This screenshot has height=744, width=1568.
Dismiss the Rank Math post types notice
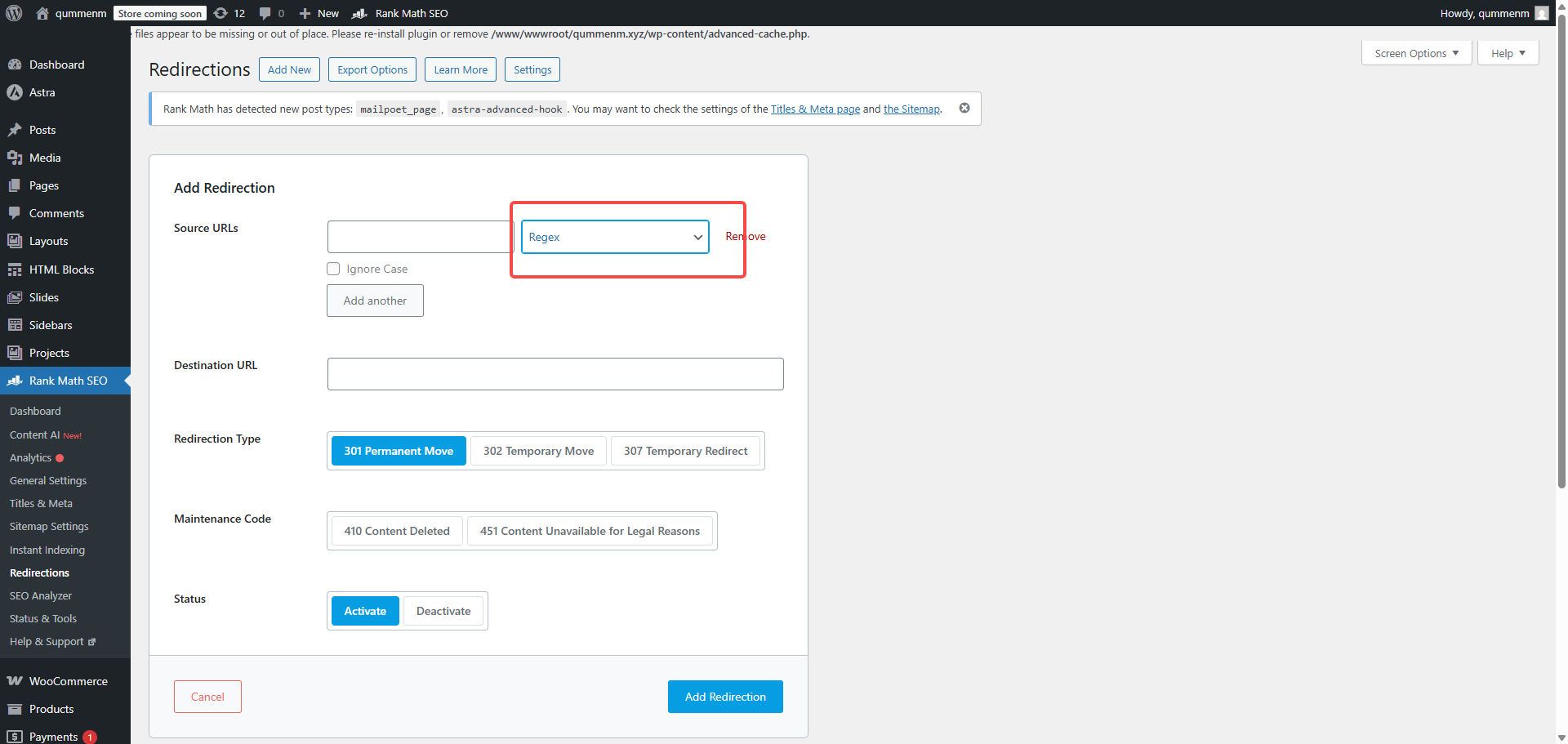(964, 108)
